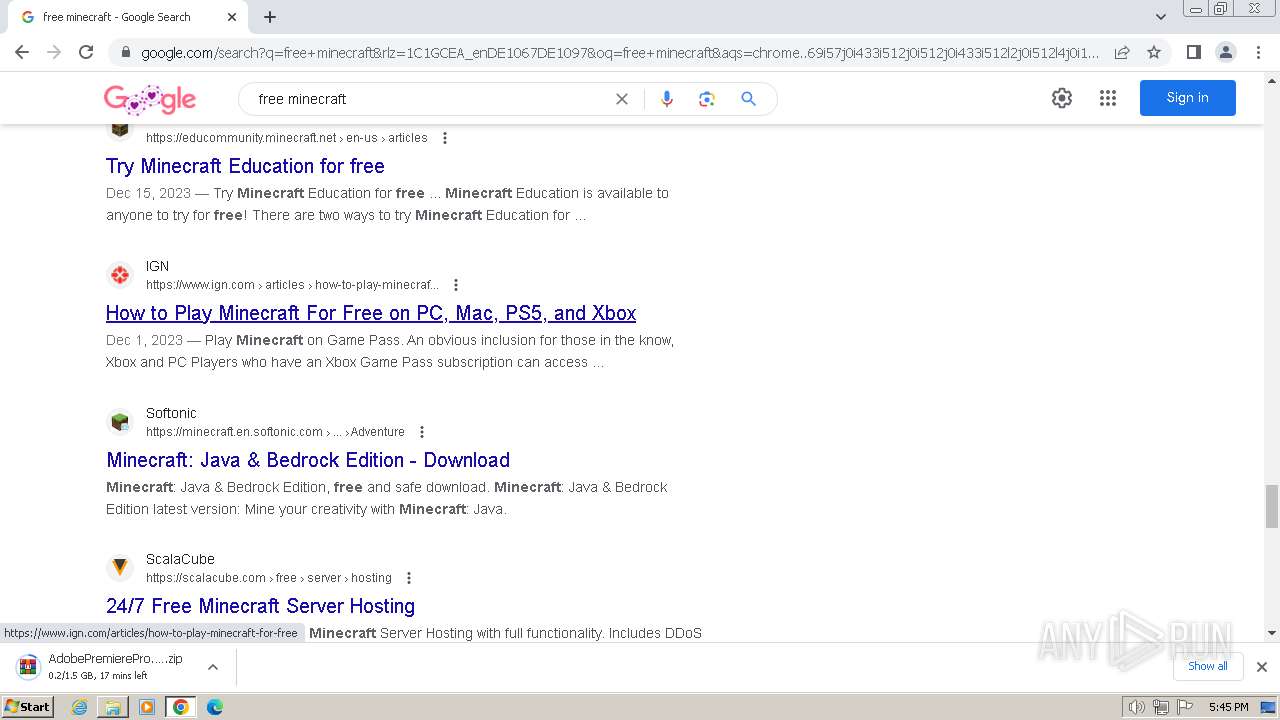Bookmark this tab with the star

point(1154,52)
